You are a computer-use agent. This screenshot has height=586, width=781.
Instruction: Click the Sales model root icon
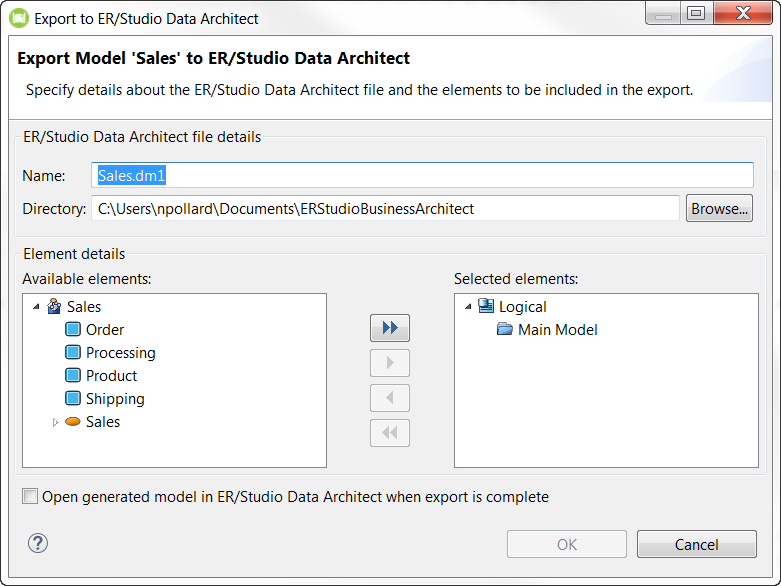54,306
